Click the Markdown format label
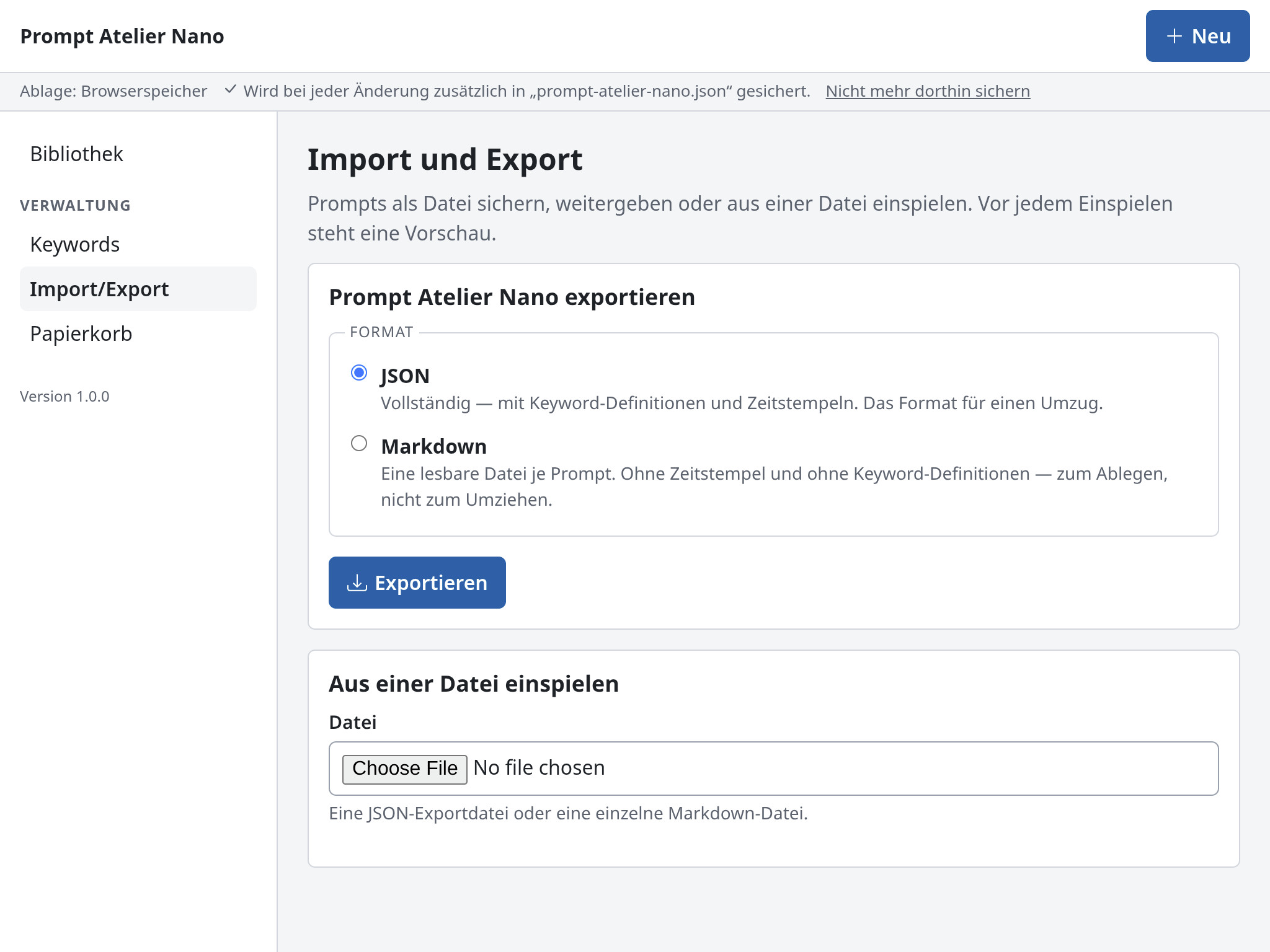Screen dimensions: 1270x952 tap(433, 446)
